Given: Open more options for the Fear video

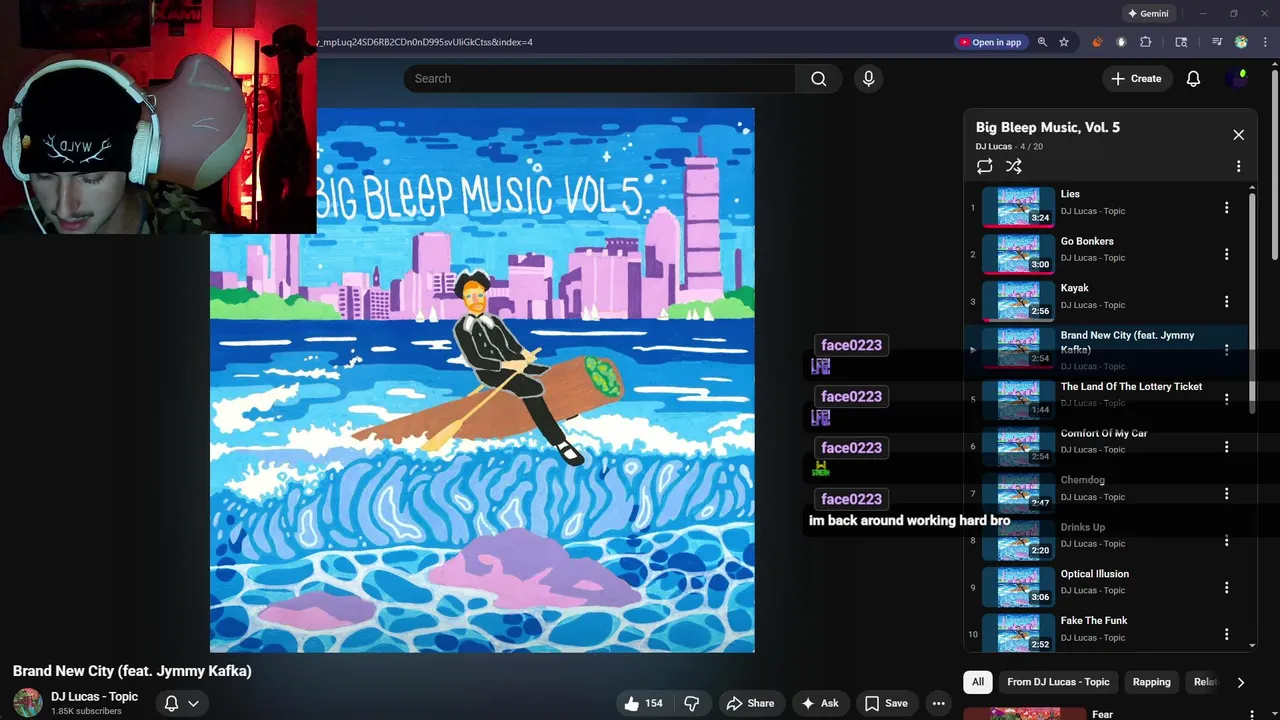Looking at the screenshot, I should pyautogui.click(x=1253, y=714).
